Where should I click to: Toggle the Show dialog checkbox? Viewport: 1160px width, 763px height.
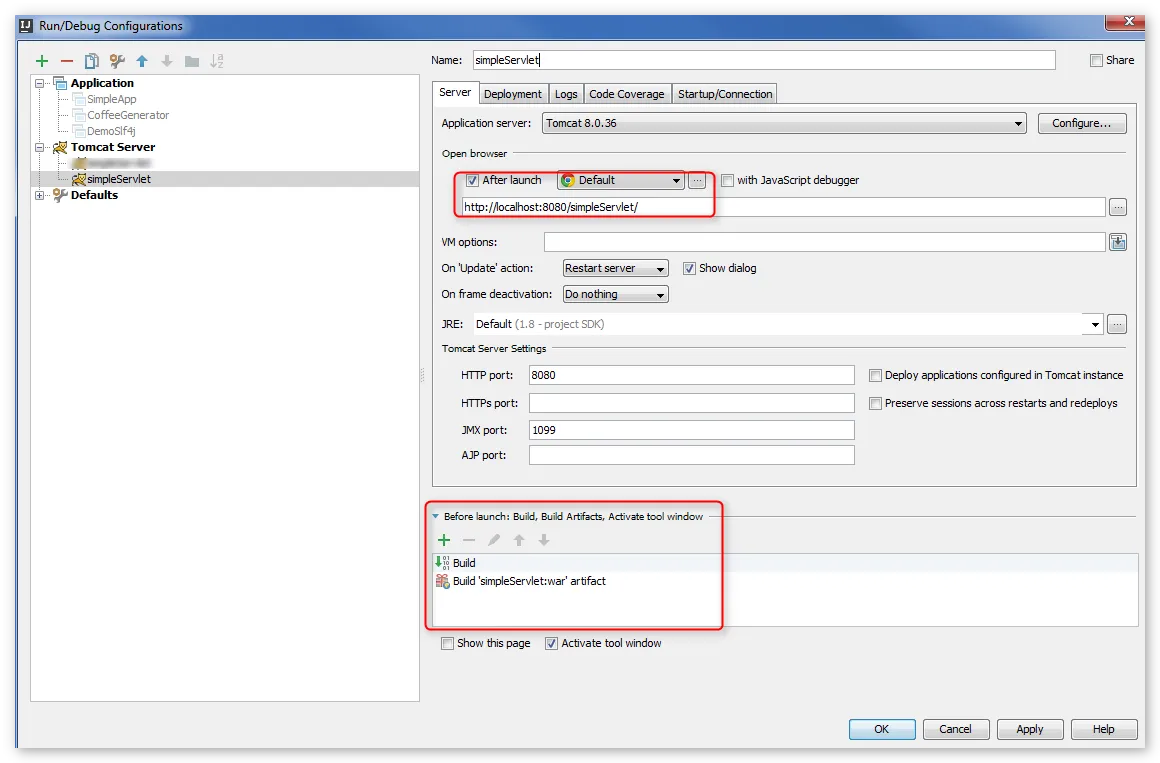point(689,269)
